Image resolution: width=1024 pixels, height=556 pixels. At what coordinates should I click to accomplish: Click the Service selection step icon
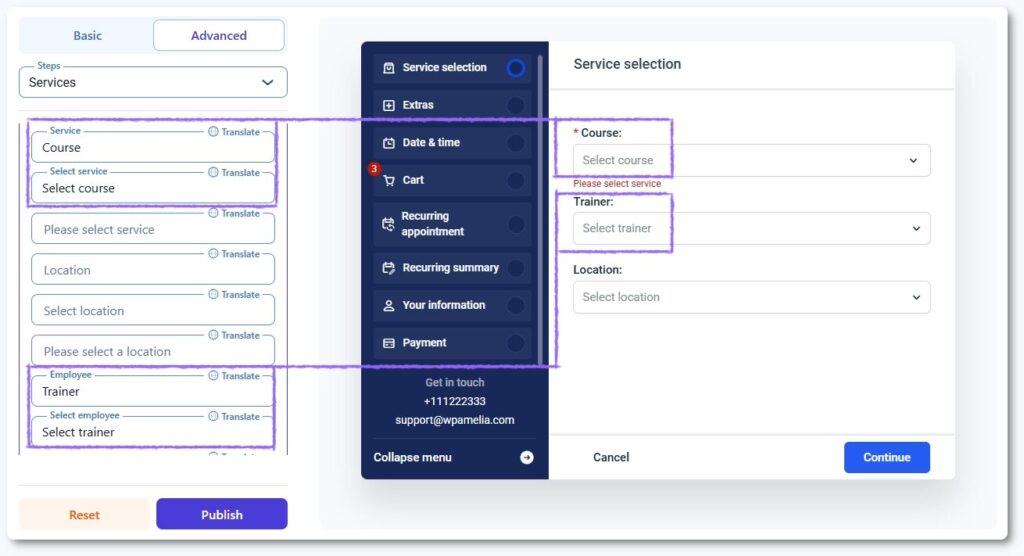coord(389,68)
